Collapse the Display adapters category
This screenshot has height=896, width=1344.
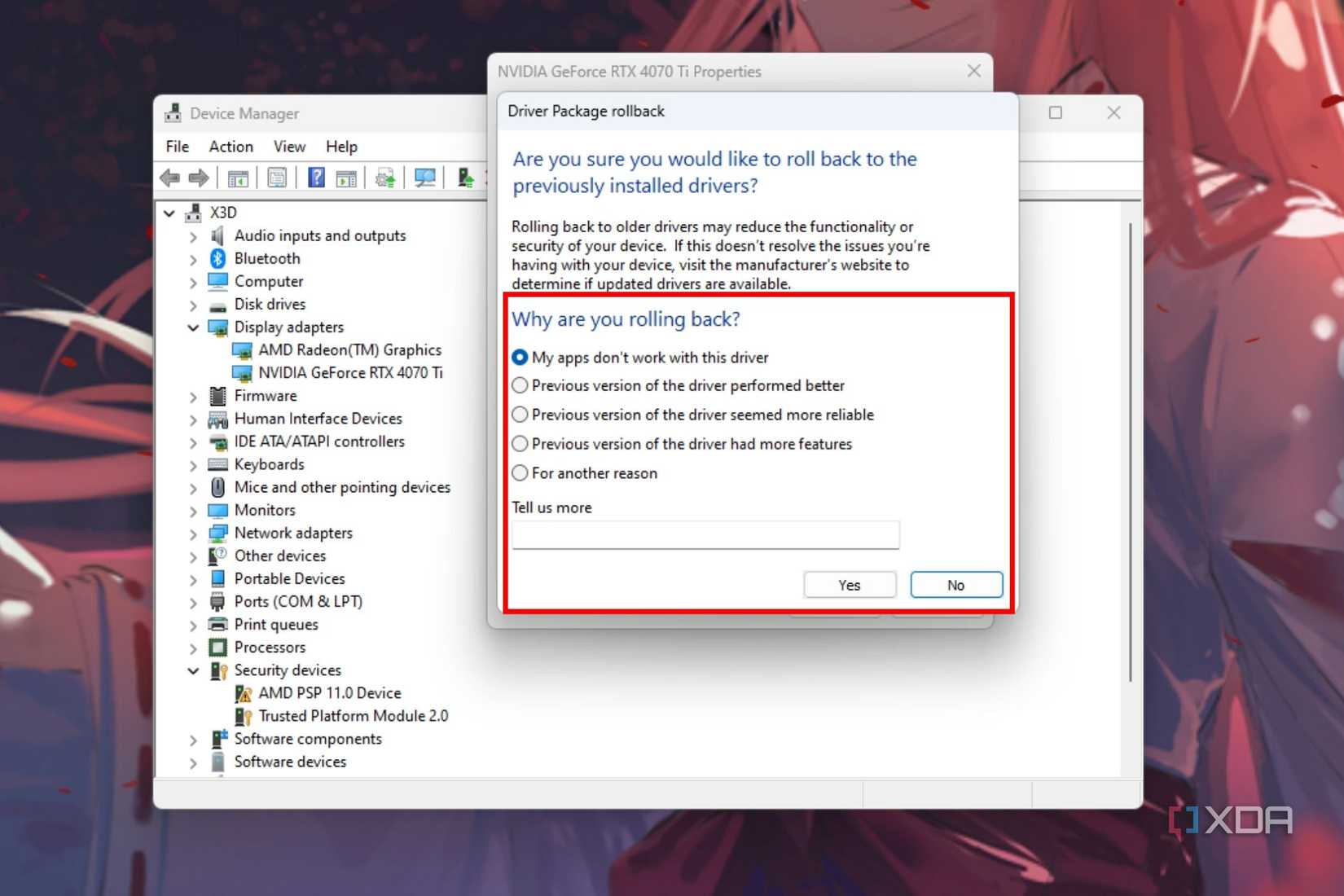coord(193,327)
